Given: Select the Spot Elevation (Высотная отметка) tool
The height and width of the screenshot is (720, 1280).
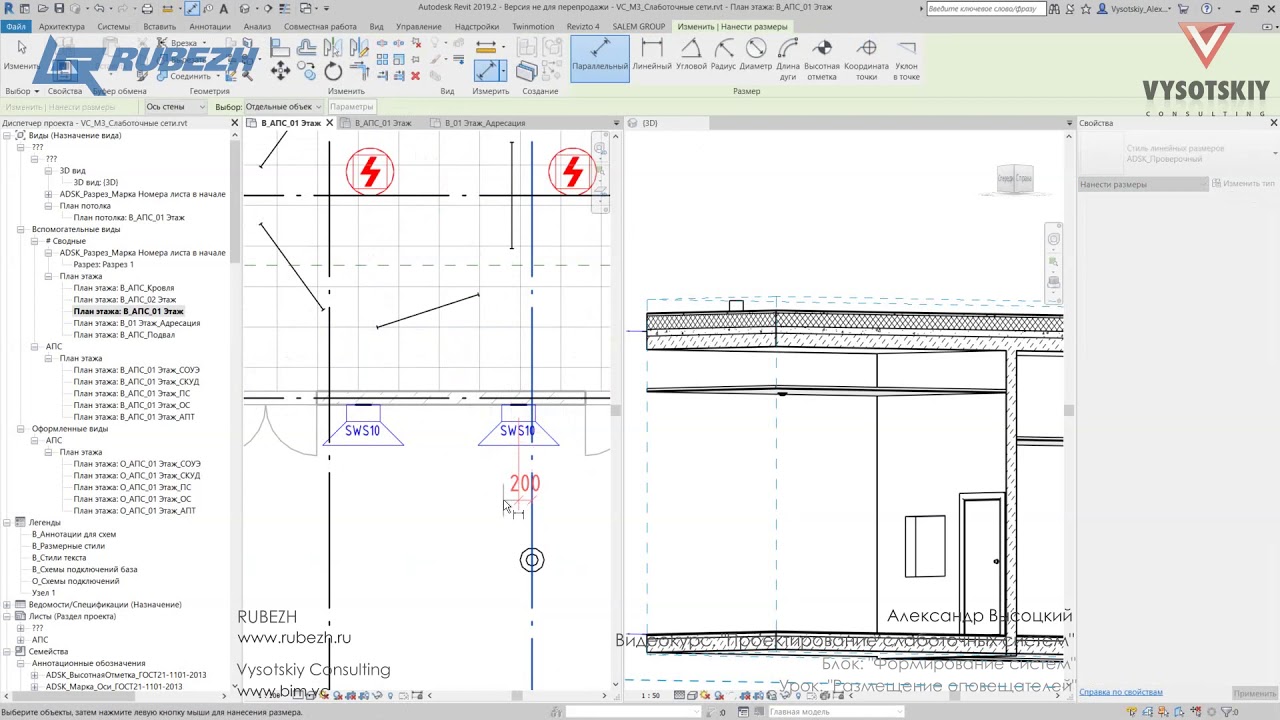Looking at the screenshot, I should (822, 58).
